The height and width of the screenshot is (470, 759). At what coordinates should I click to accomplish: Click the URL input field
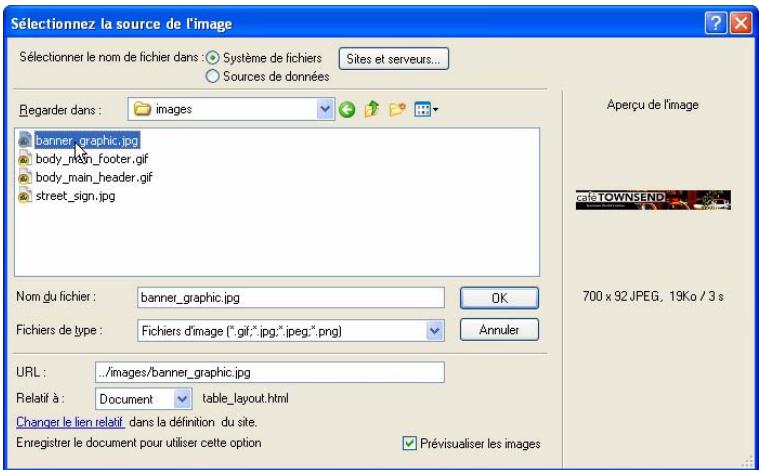point(270,372)
